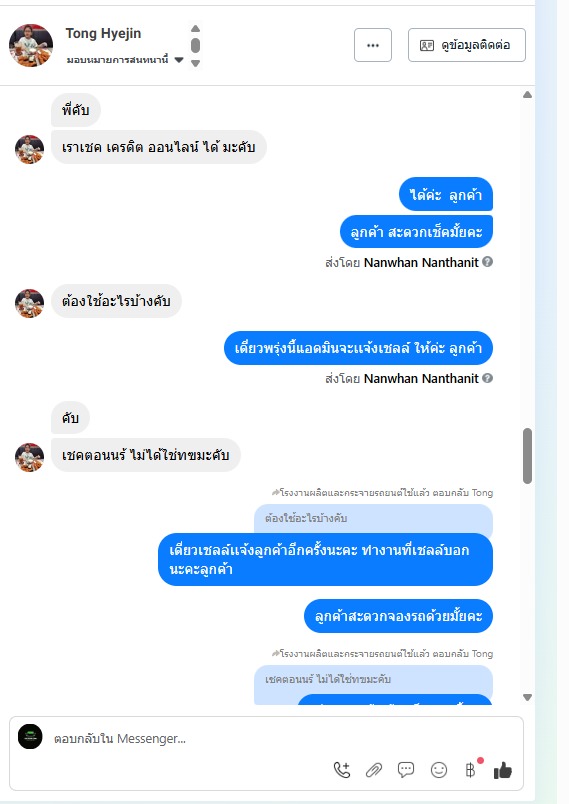Viewport: 569px width, 804px height.
Task: Click the conversation scrollbar thumb
Action: coord(527,456)
